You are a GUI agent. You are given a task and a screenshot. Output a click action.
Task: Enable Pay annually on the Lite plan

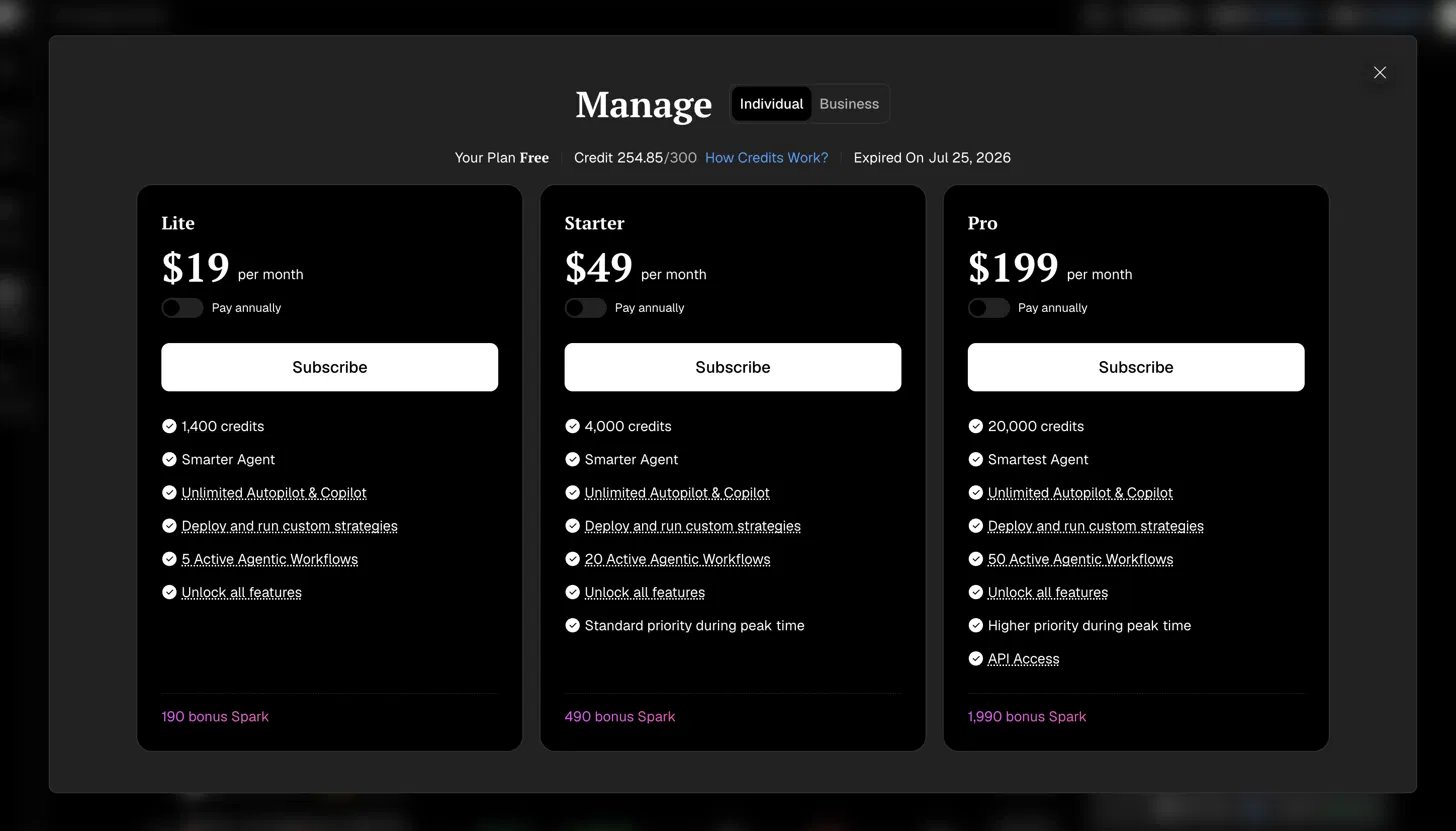click(182, 308)
